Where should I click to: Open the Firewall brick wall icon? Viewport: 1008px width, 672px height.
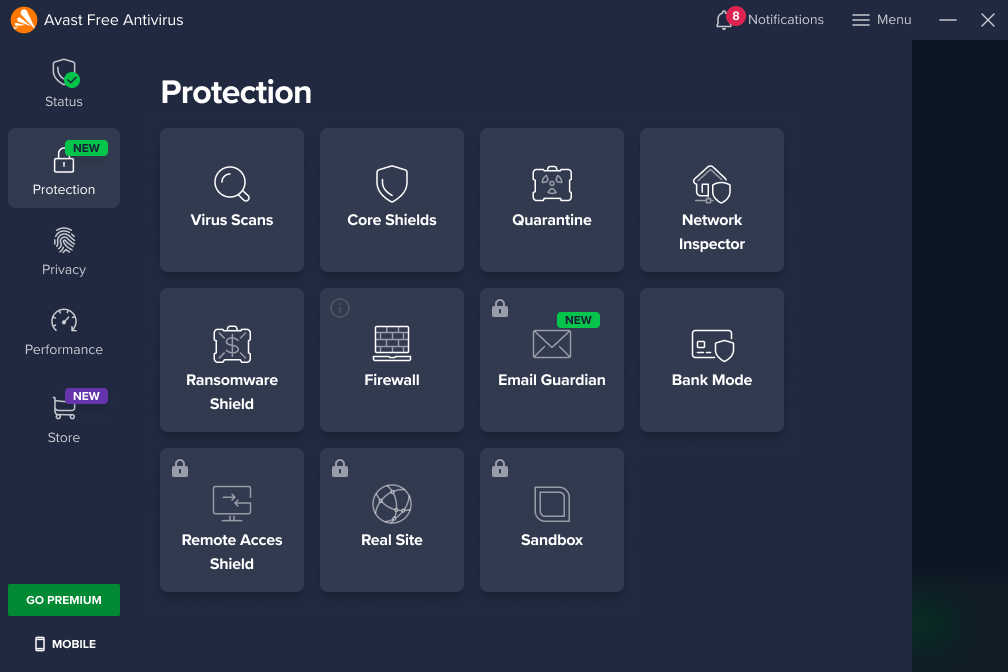(x=392, y=343)
